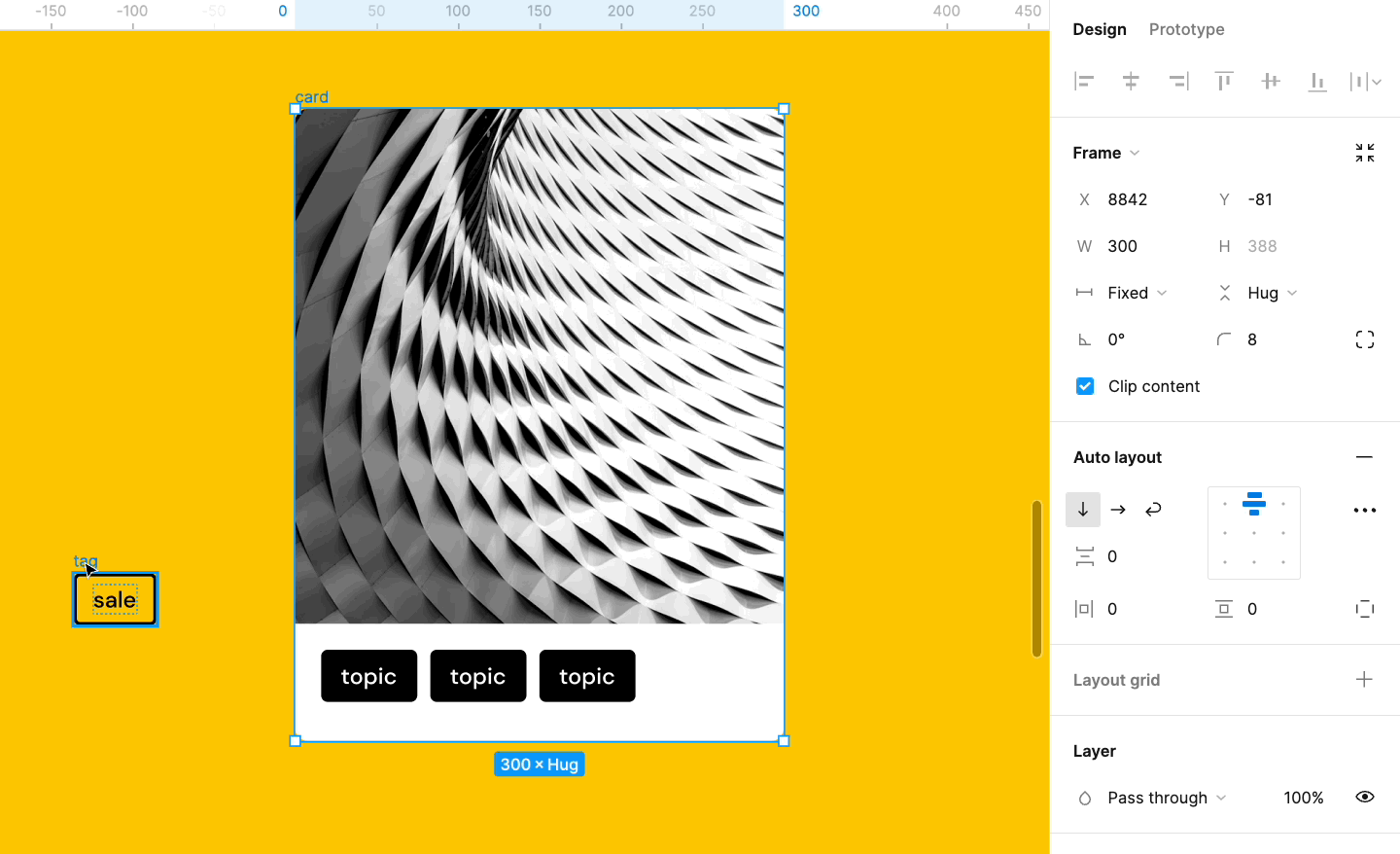Select the sale tag on the canvas
Viewport: 1400px width, 854px height.
pos(115,599)
